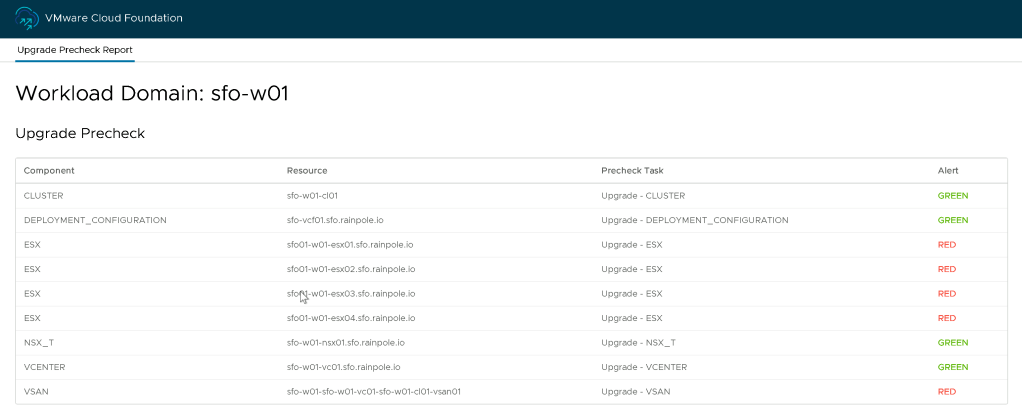
Task: Click the Alert column header
Action: click(948, 171)
